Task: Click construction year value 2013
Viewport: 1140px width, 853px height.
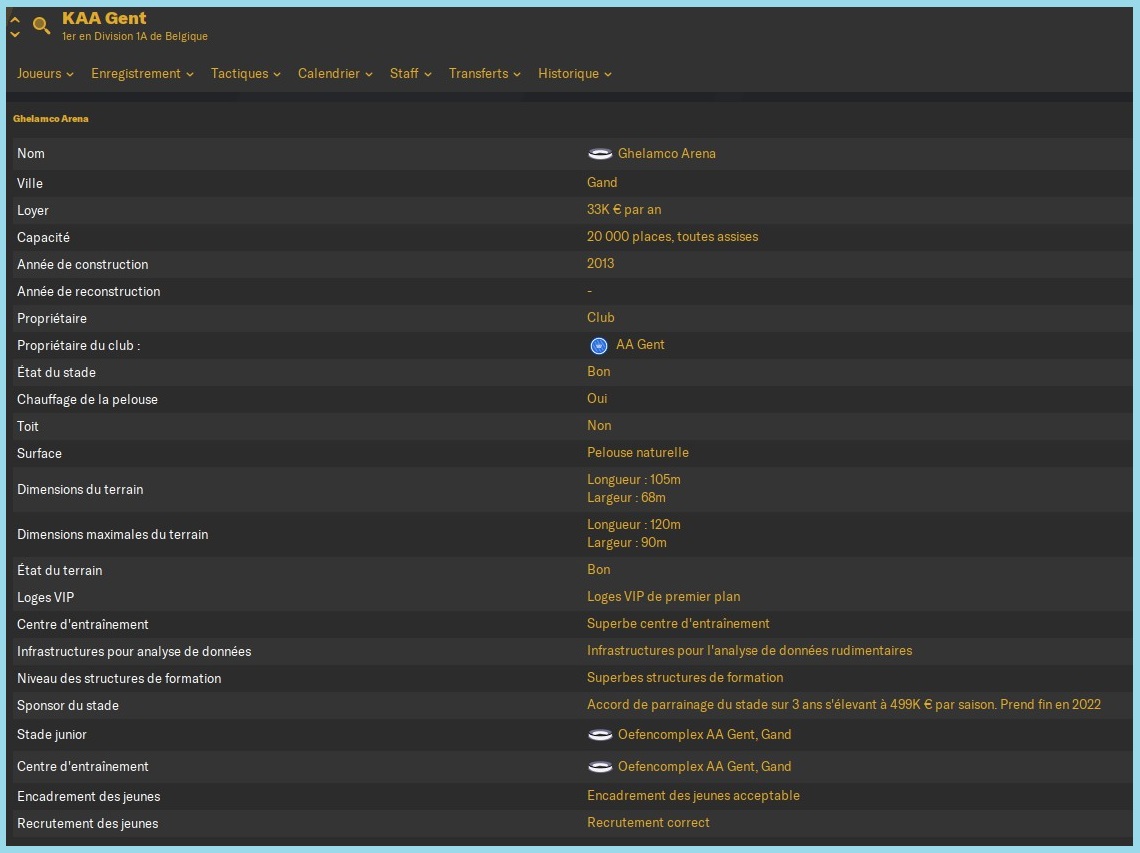Action: 601,263
